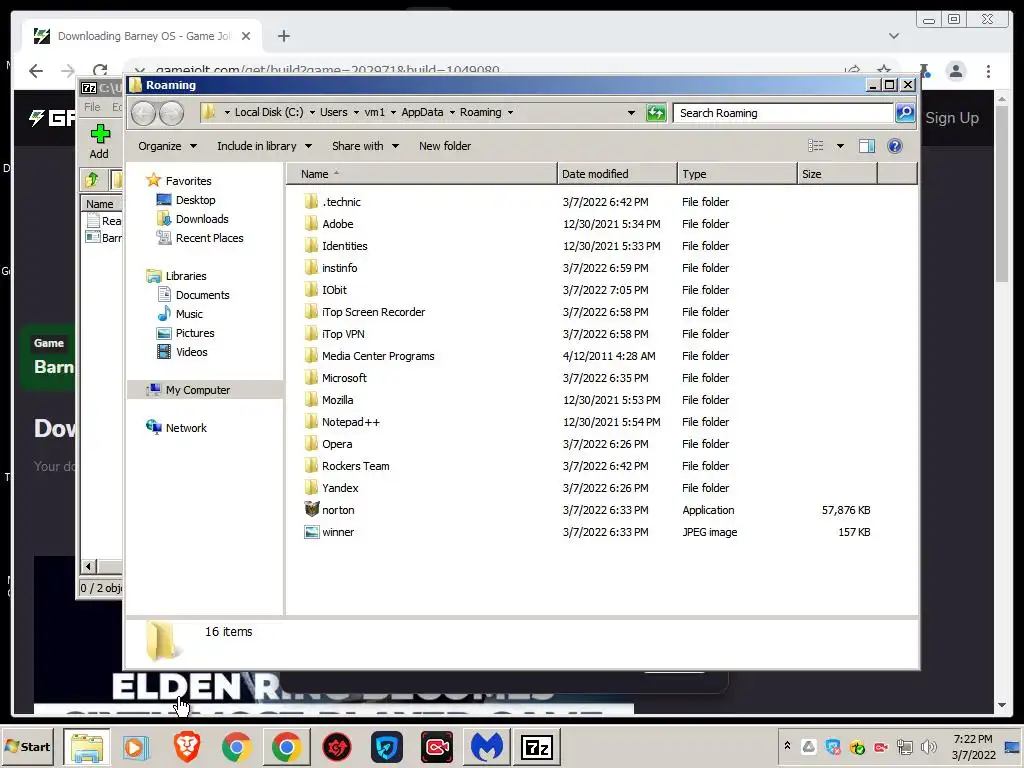This screenshot has height=768, width=1024.
Task: Toggle the preview pane icon
Action: pos(867,146)
